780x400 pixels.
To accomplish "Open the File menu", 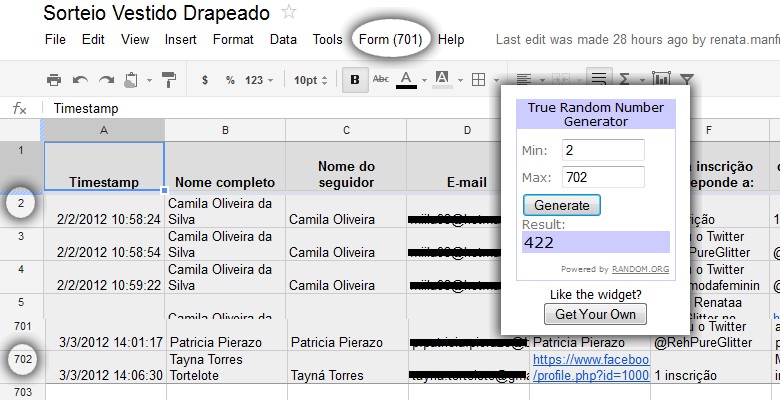I will coord(55,39).
